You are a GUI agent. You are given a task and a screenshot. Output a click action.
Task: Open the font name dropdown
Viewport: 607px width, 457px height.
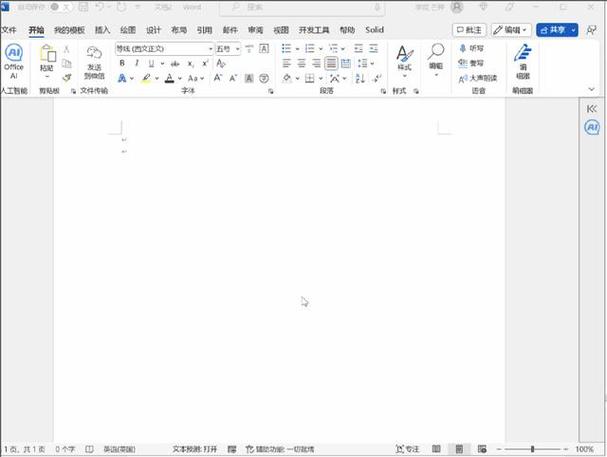pyautogui.click(x=211, y=49)
